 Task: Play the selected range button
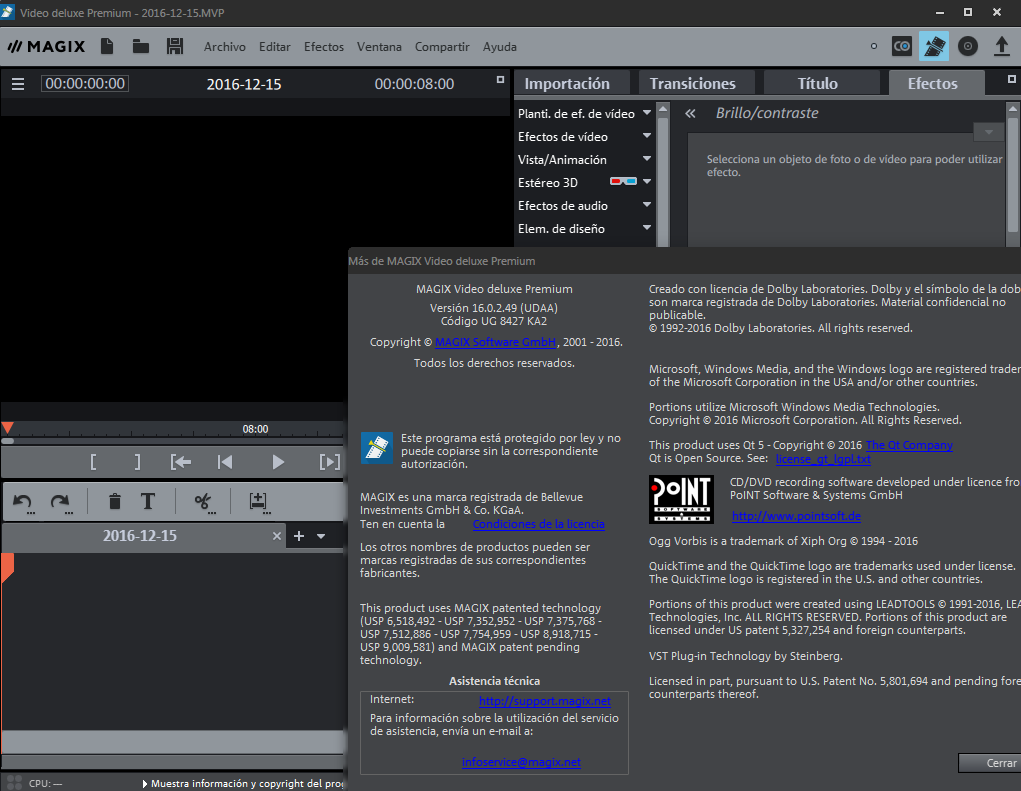[x=329, y=462]
